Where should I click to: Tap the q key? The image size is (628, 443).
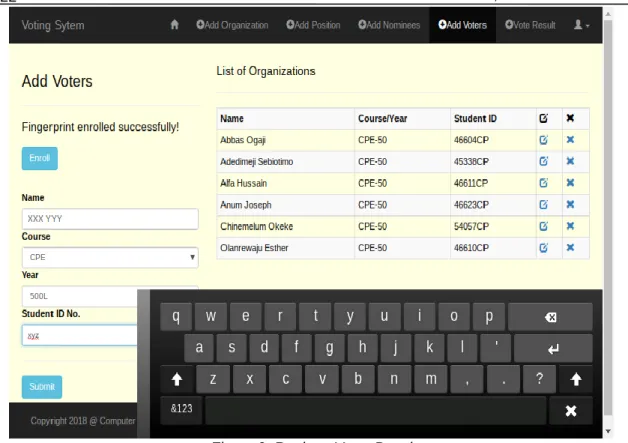coord(176,316)
